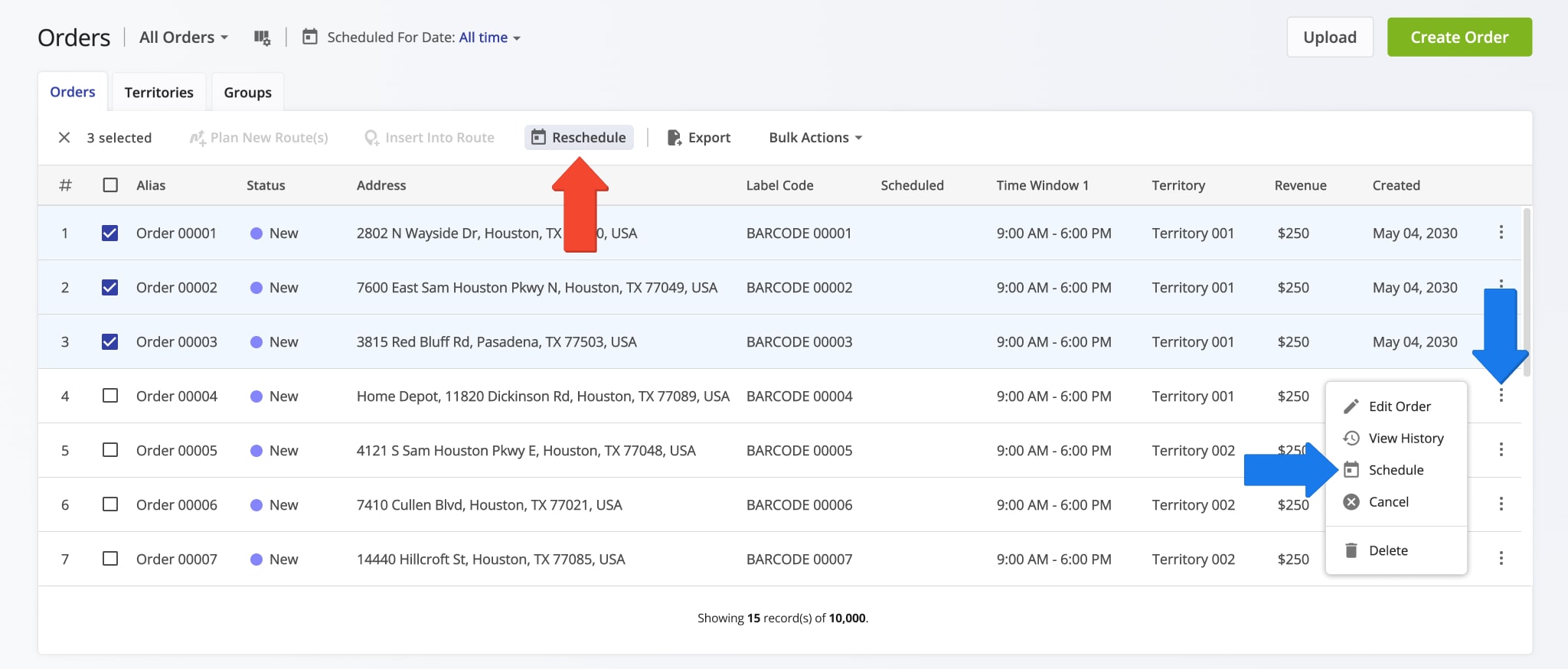This screenshot has width=1568, height=669.
Task: Expand the All Orders dropdown
Action: (184, 38)
